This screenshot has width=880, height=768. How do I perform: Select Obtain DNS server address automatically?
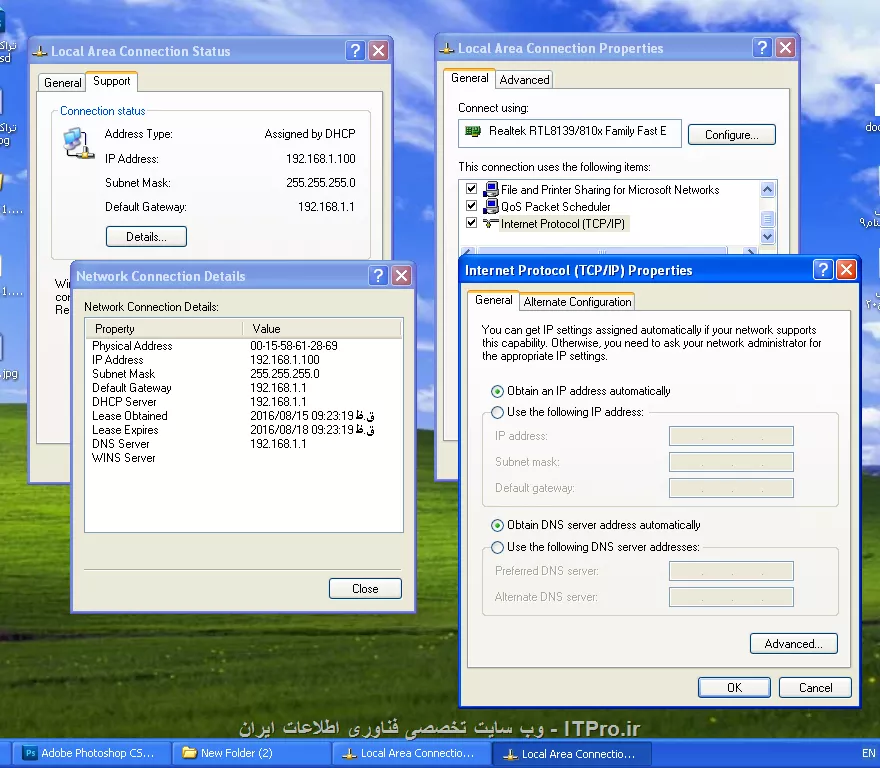(497, 525)
